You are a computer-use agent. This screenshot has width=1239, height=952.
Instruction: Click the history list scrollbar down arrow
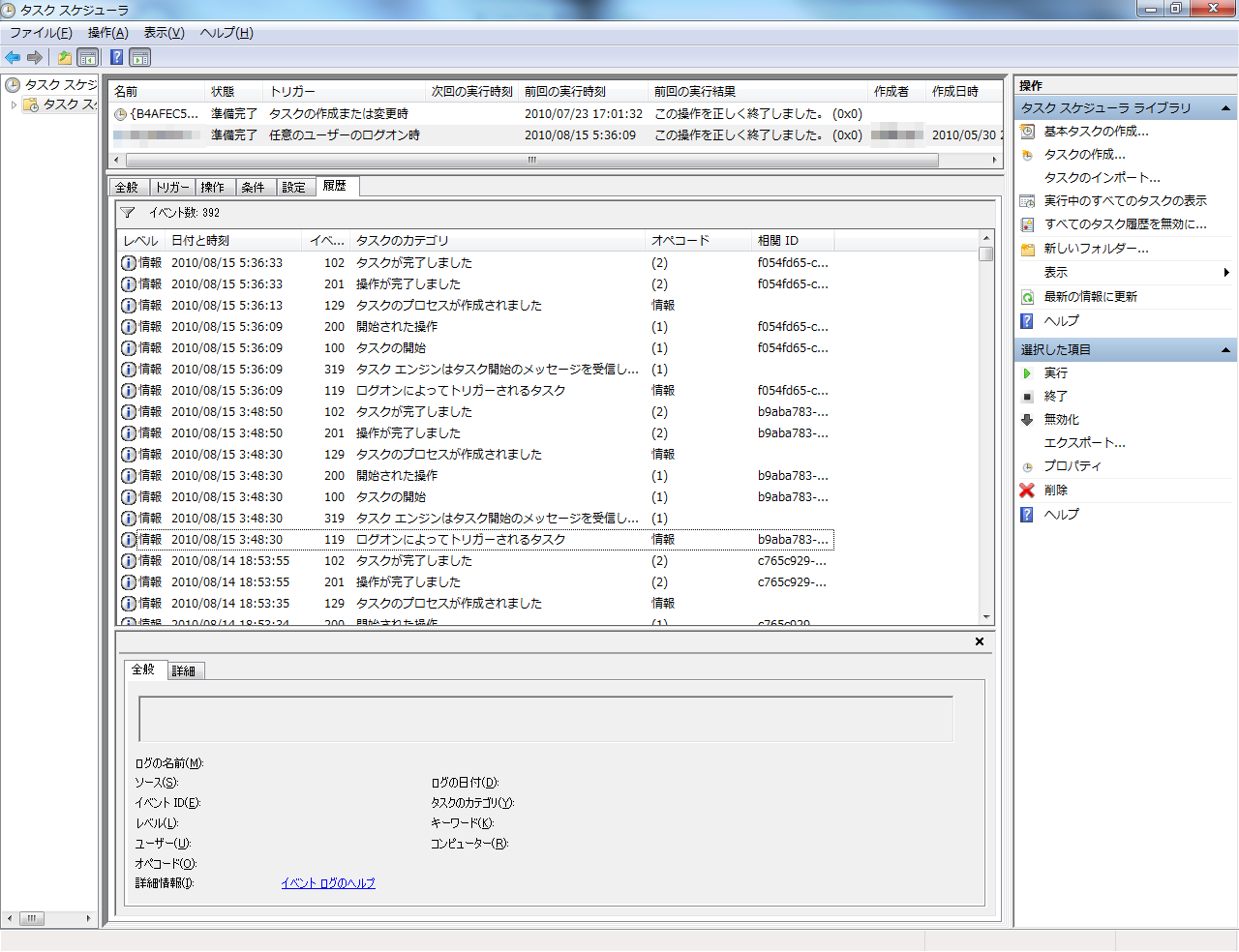(x=986, y=617)
